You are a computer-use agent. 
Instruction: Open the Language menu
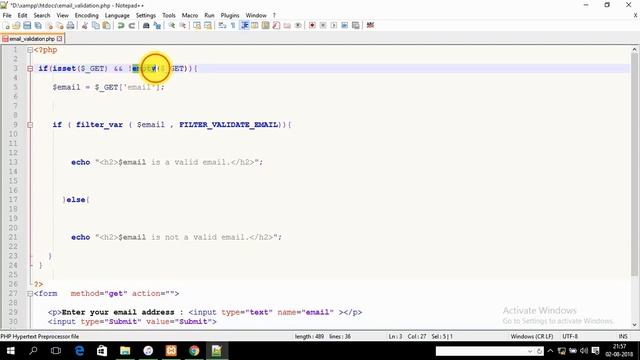(x=117, y=15)
